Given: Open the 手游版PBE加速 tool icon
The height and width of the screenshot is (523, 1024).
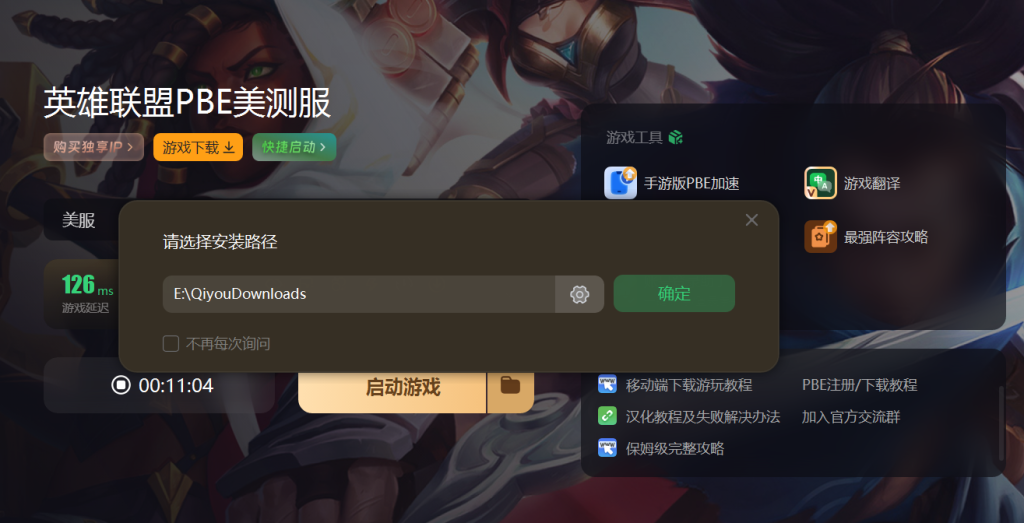Looking at the screenshot, I should pyautogui.click(x=620, y=183).
